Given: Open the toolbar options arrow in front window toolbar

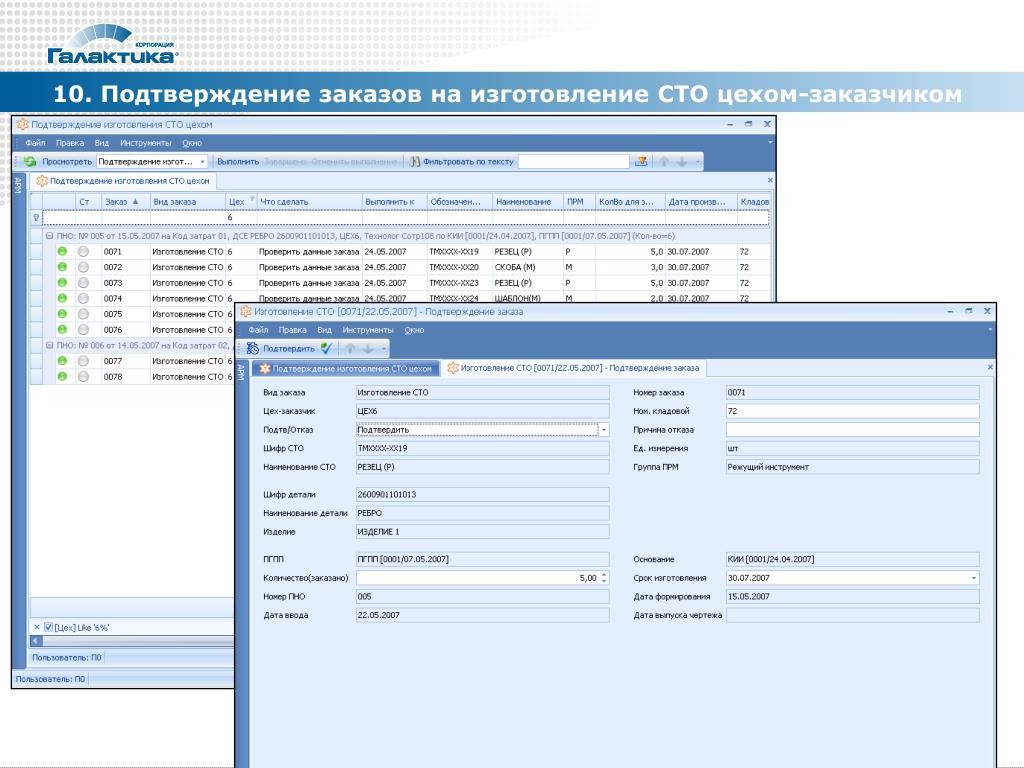Looking at the screenshot, I should pyautogui.click(x=383, y=349).
